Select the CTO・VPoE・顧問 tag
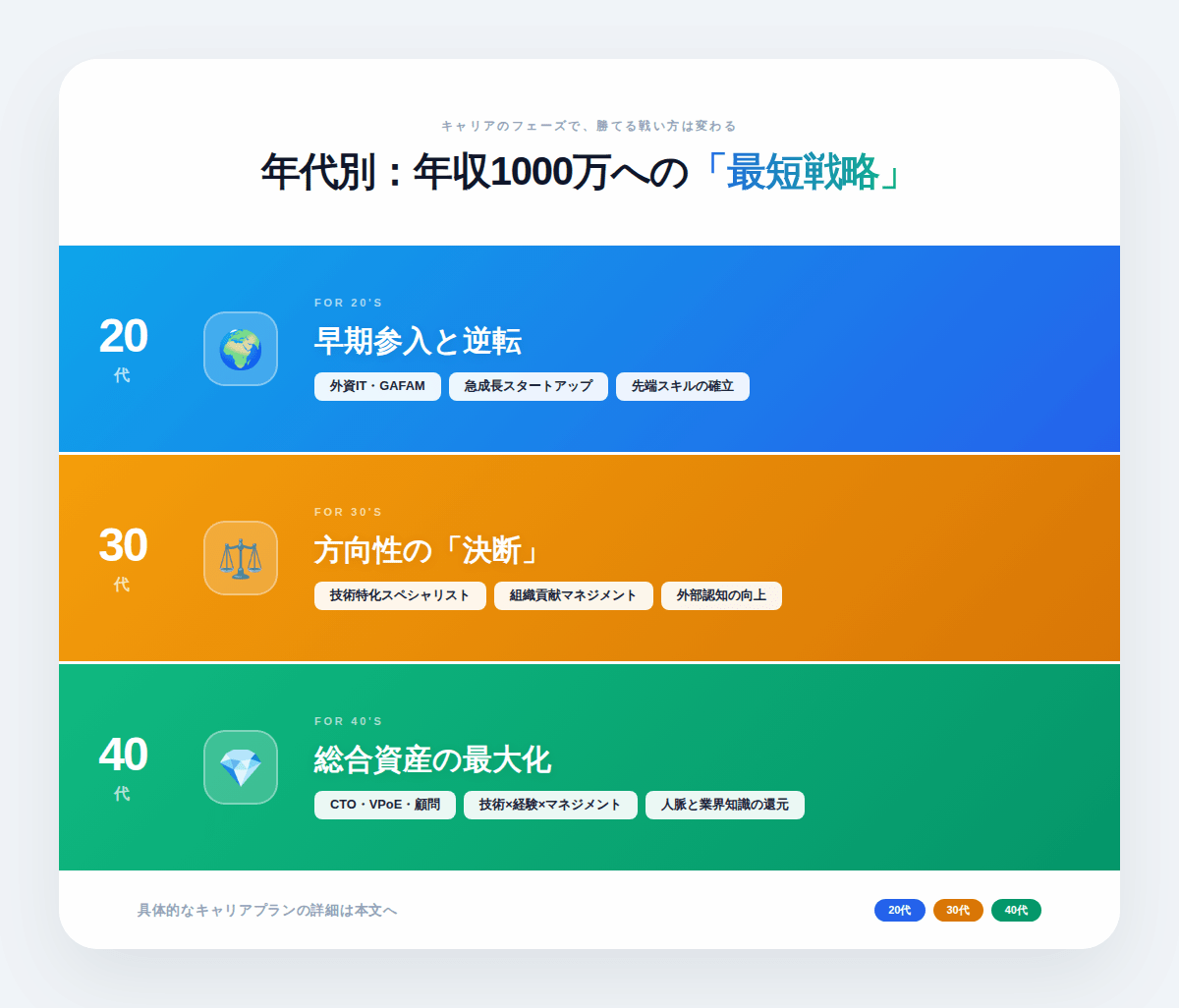This screenshot has width=1179, height=1008. click(385, 805)
